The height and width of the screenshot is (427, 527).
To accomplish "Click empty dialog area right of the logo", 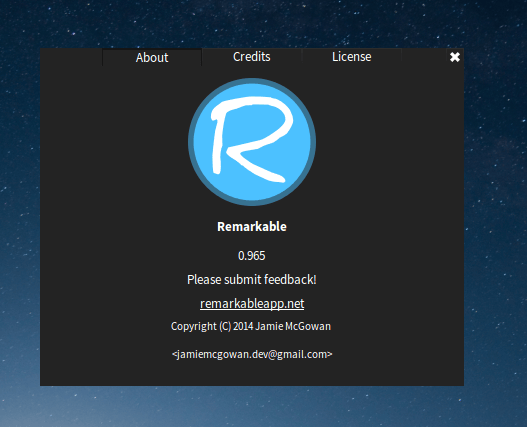I will (x=390, y=142).
